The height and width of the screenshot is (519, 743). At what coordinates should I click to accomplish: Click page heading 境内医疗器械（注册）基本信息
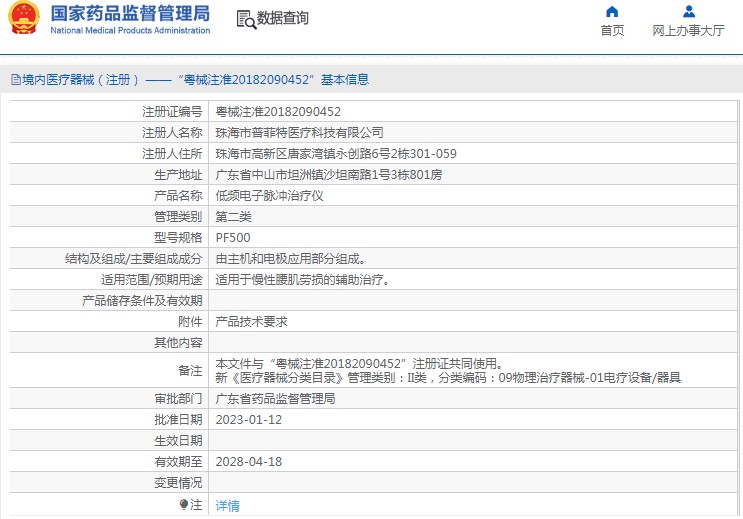pos(195,80)
